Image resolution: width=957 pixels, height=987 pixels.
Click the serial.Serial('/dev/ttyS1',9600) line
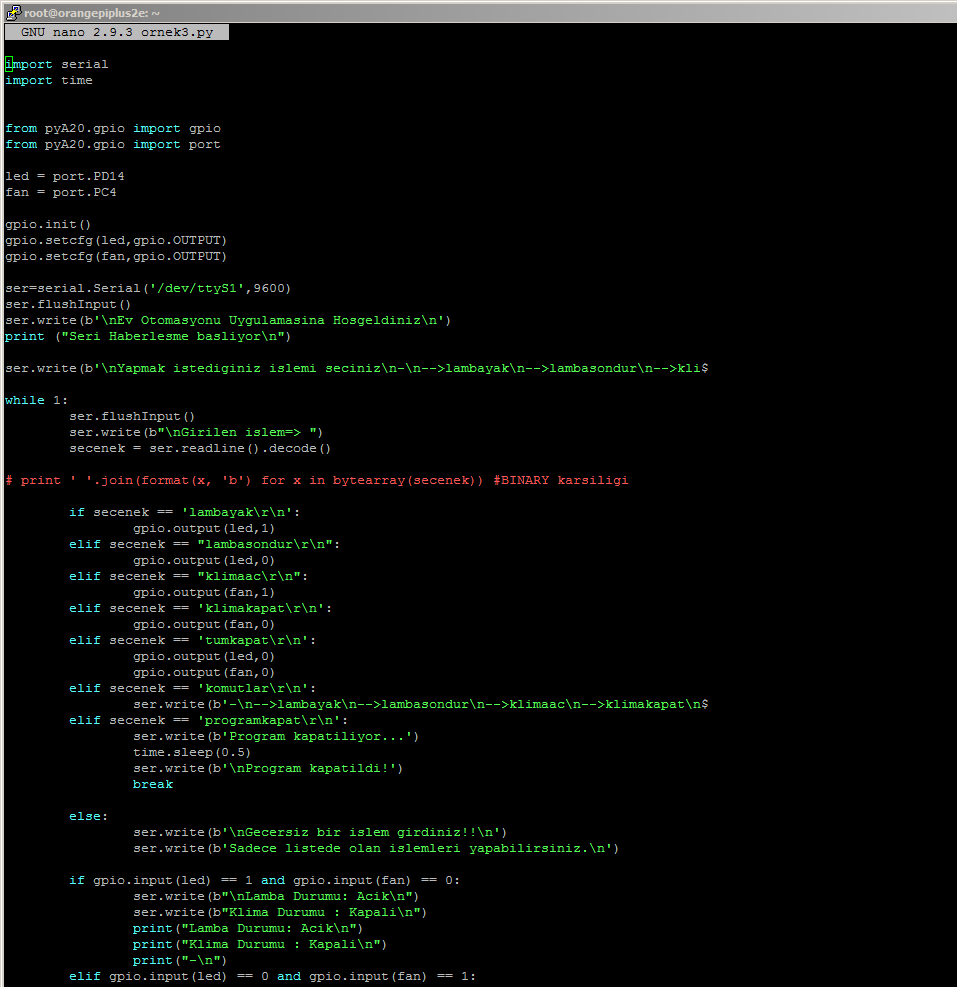tap(148, 287)
